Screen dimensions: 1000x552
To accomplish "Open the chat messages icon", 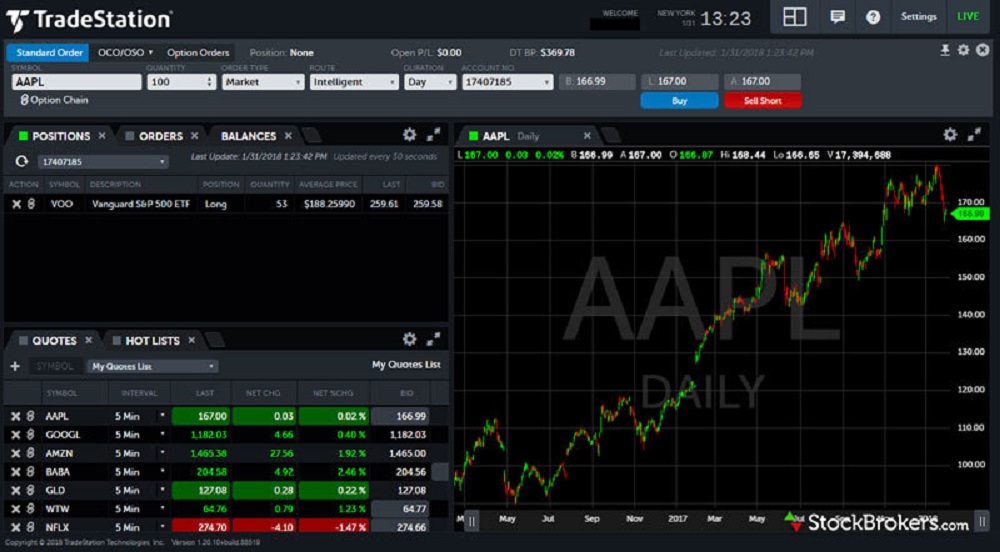I will pyautogui.click(x=837, y=17).
